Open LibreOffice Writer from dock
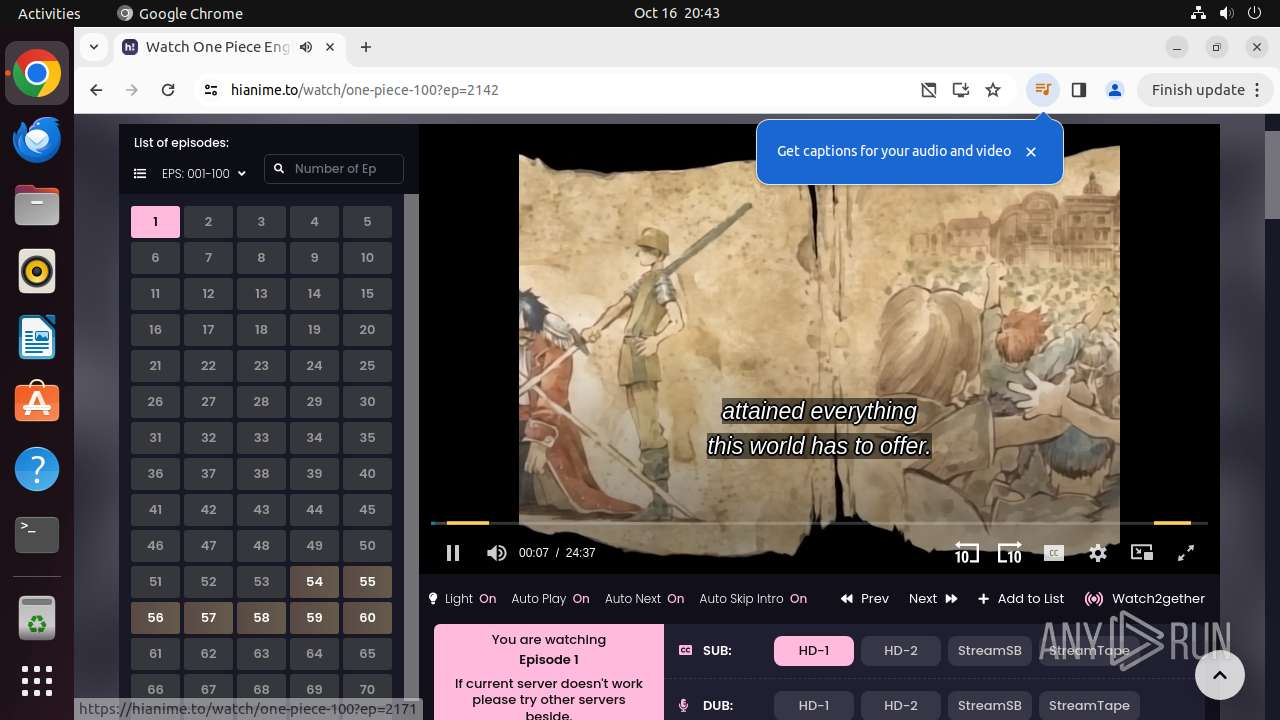The image size is (1280, 720). pos(37,338)
